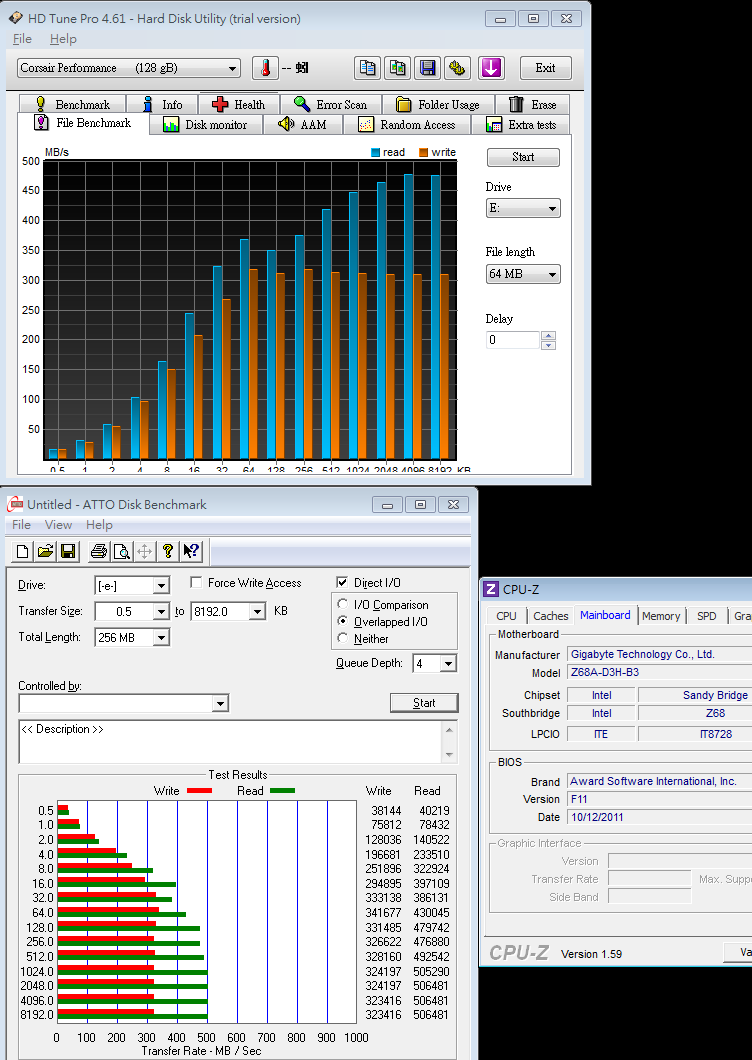Screen dimensions: 752x1060
Task: Click the Delay input field
Action: [x=513, y=340]
